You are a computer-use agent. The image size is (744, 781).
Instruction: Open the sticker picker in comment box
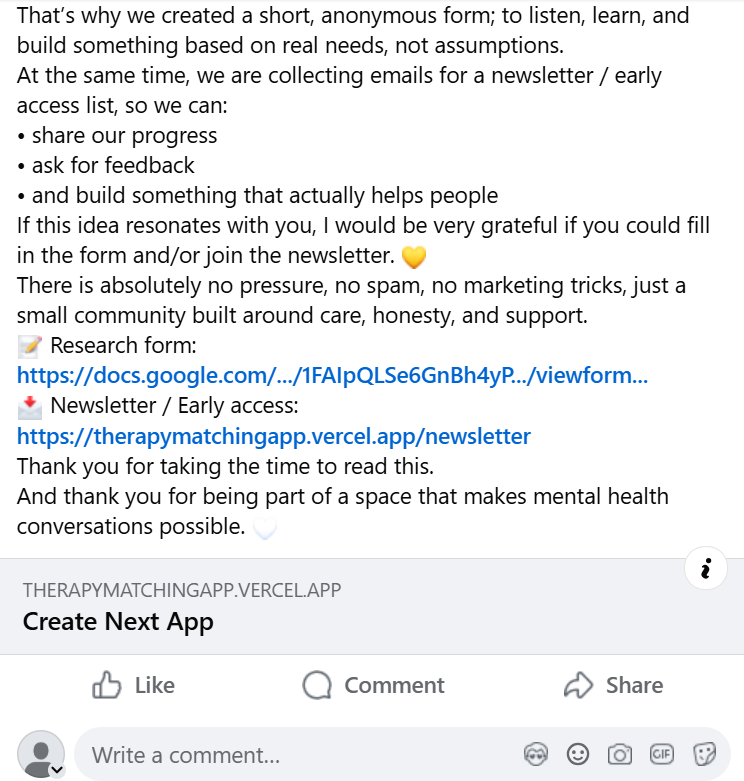[x=704, y=754]
